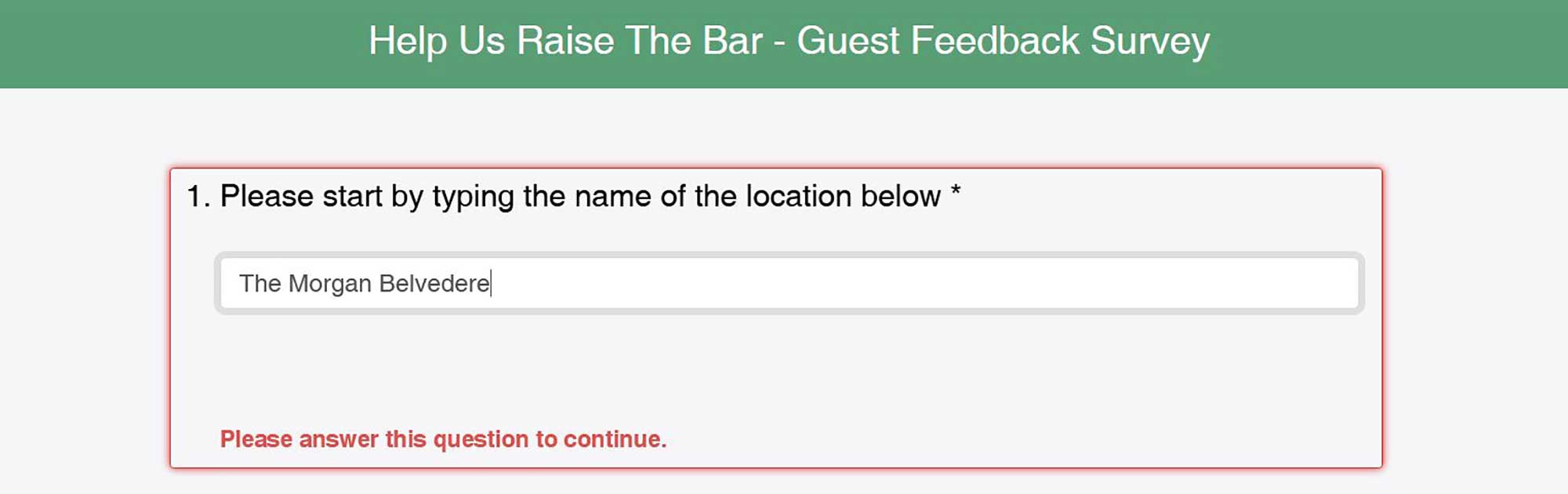Click the "Help Us Raise The Bar" heading text
This screenshot has height=494, width=1568.
coord(564,41)
